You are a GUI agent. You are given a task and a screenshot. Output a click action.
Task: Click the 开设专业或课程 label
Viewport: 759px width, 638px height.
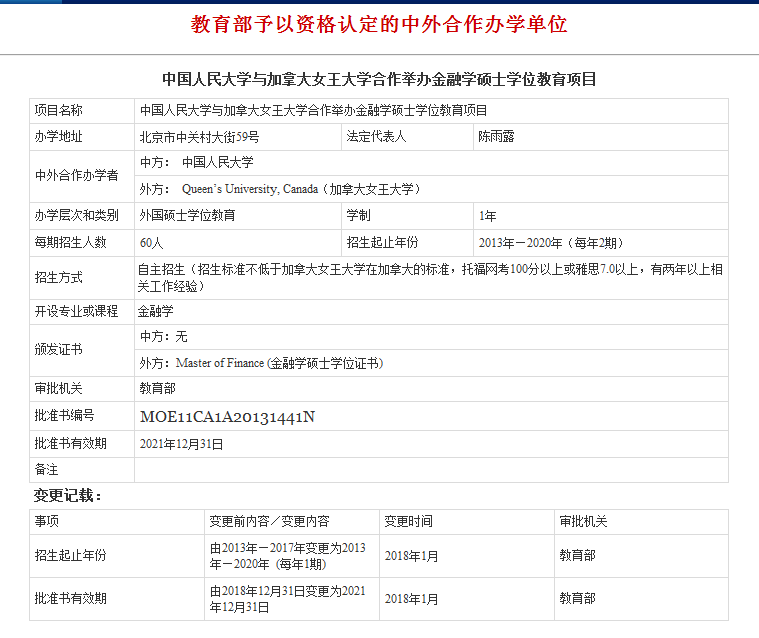76,311
